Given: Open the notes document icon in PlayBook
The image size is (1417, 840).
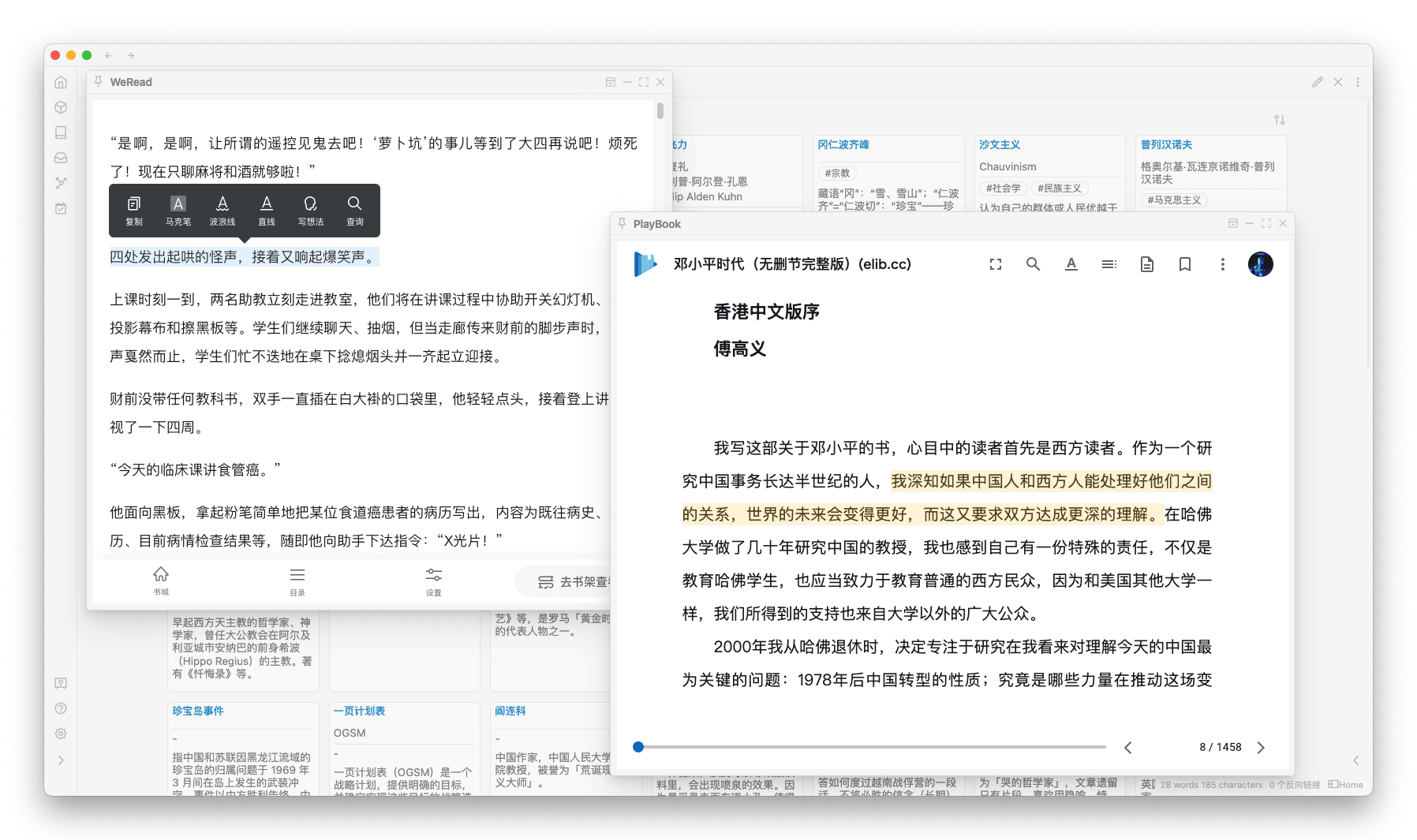Looking at the screenshot, I should pyautogui.click(x=1147, y=264).
